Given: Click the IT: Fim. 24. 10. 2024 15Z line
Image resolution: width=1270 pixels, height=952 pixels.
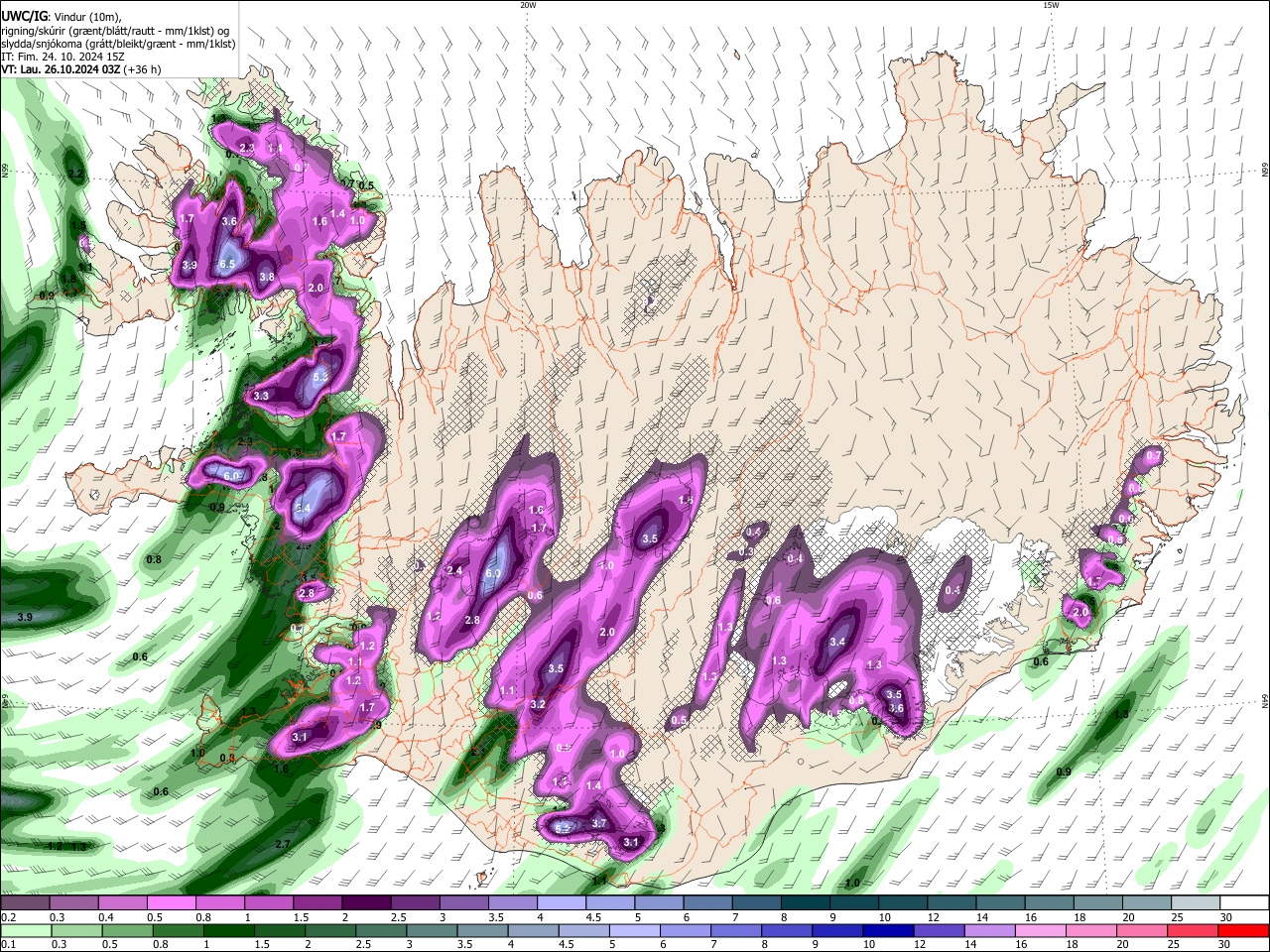Looking at the screenshot, I should (x=63, y=57).
